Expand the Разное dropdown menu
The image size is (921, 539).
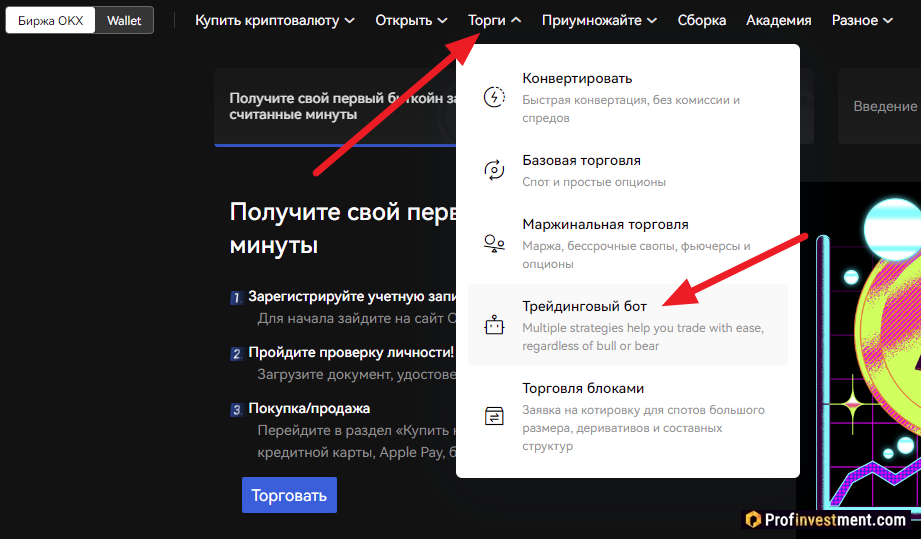point(862,21)
